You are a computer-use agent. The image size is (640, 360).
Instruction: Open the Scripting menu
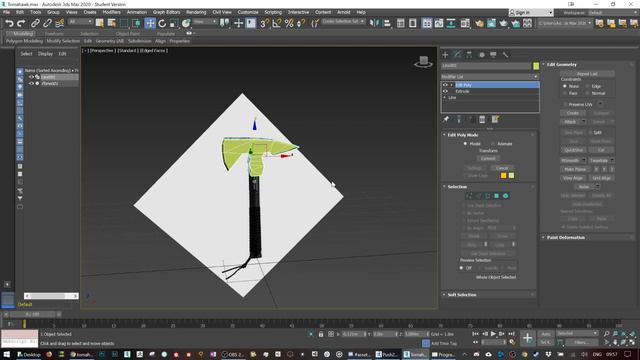click(273, 12)
